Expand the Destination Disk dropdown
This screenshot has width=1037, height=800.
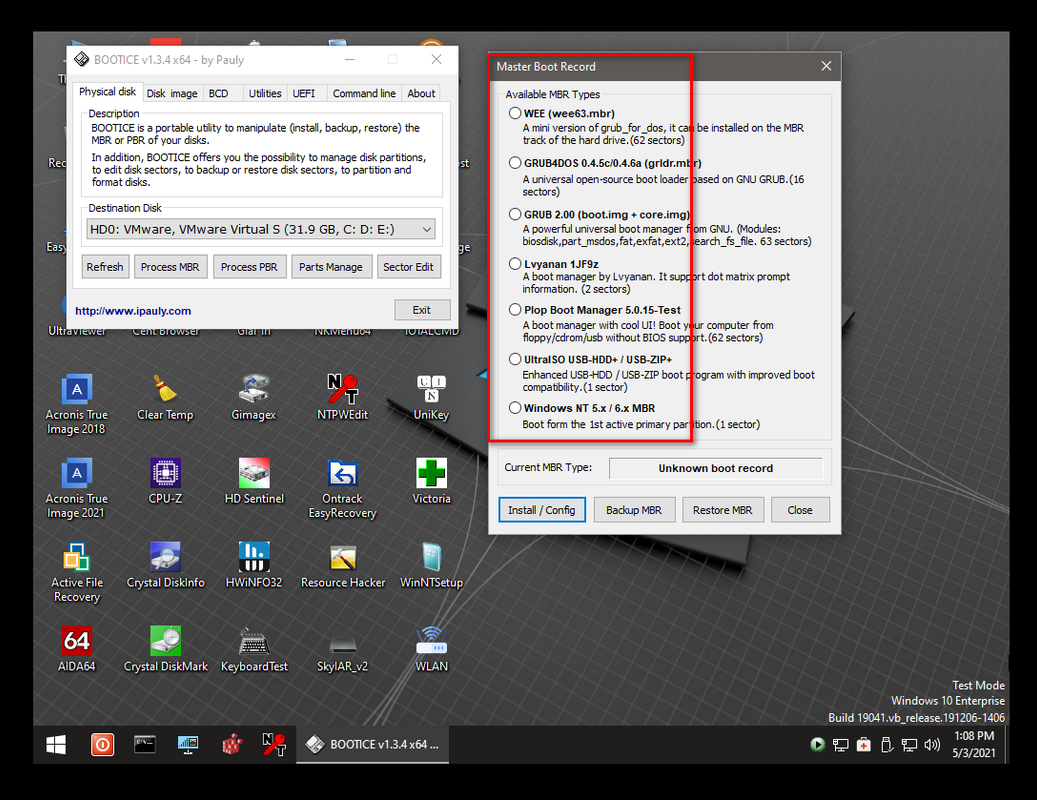[x=427, y=229]
